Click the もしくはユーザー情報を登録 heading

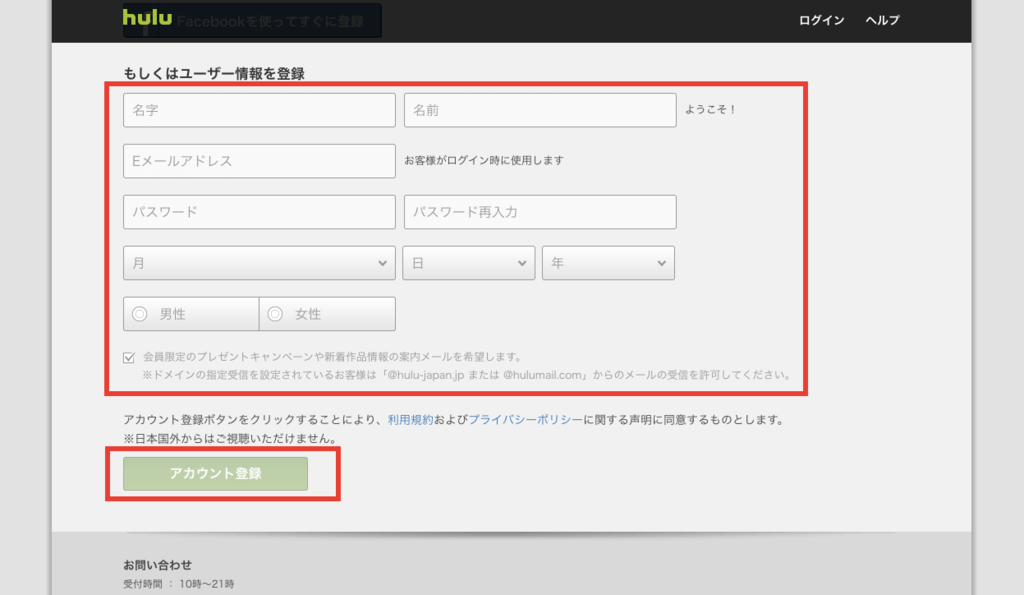[214, 73]
